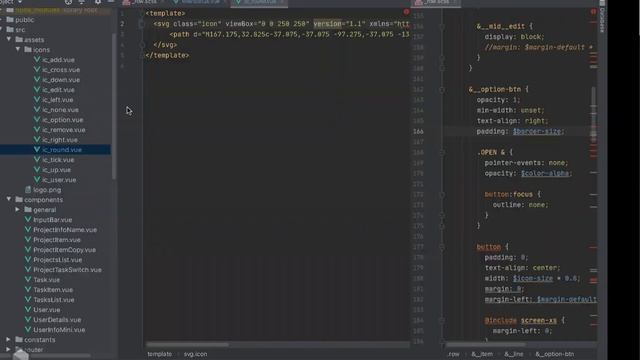Screen dimensions: 640x360
Task: Click the screen-xs mixin reference
Action: tap(539, 320)
